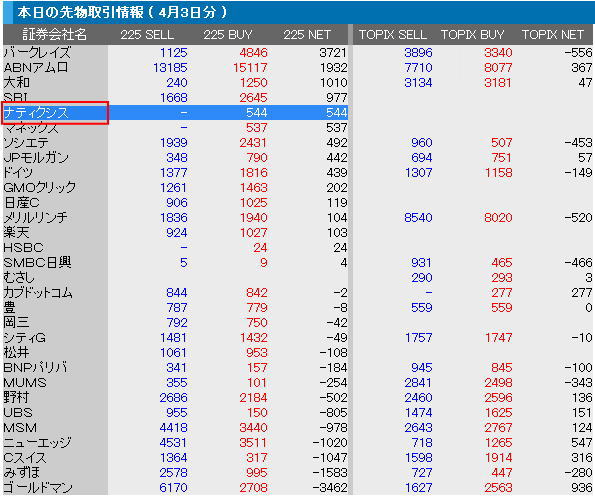Click Cスイス TOPIX BUY value 1914
Viewport: 595px width, 496px height.
tap(498, 458)
